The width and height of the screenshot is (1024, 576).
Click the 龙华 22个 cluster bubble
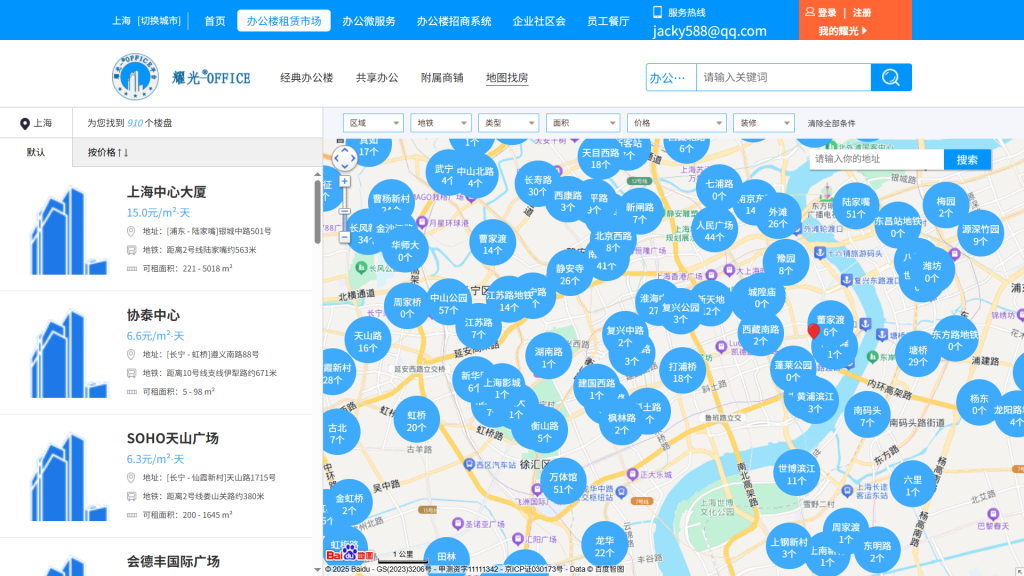point(604,546)
